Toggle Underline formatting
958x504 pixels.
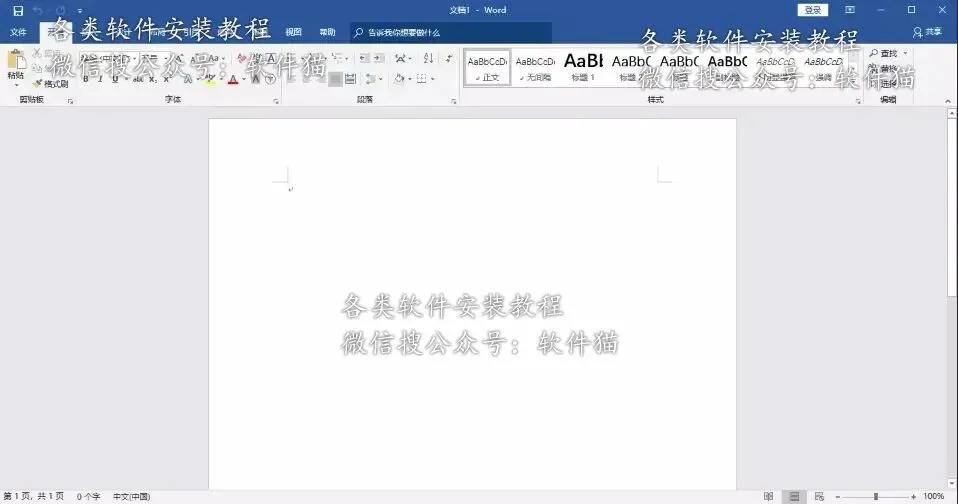pyautogui.click(x=114, y=79)
